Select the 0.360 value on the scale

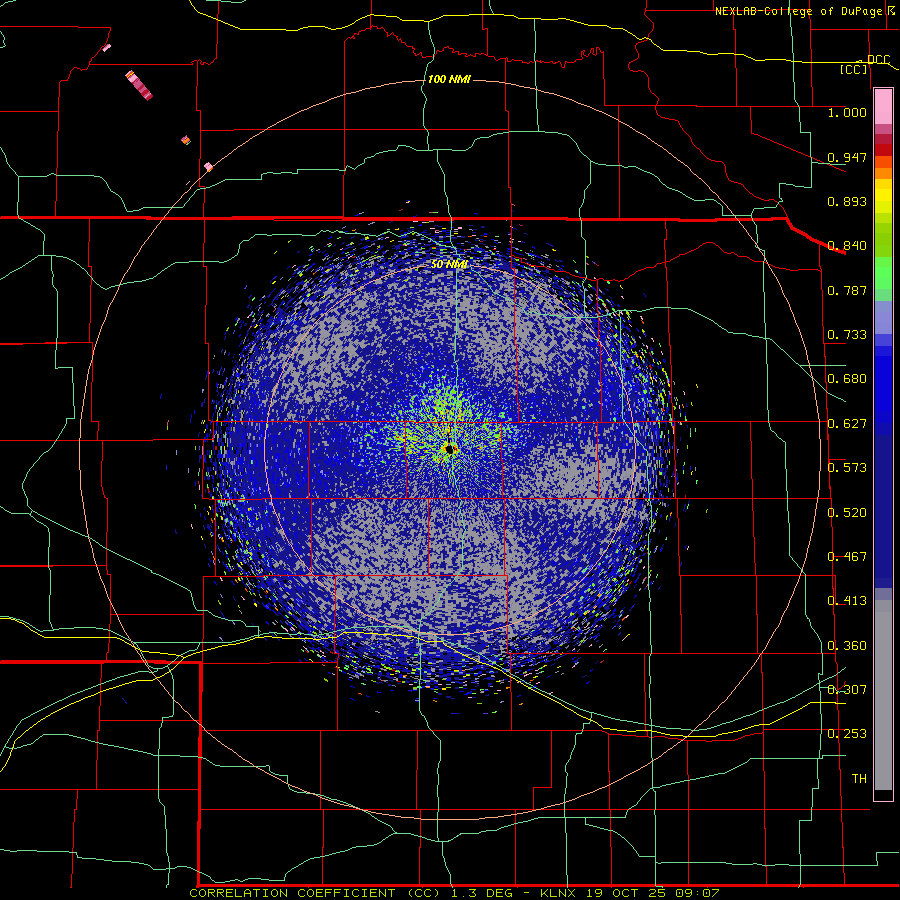(x=847, y=645)
